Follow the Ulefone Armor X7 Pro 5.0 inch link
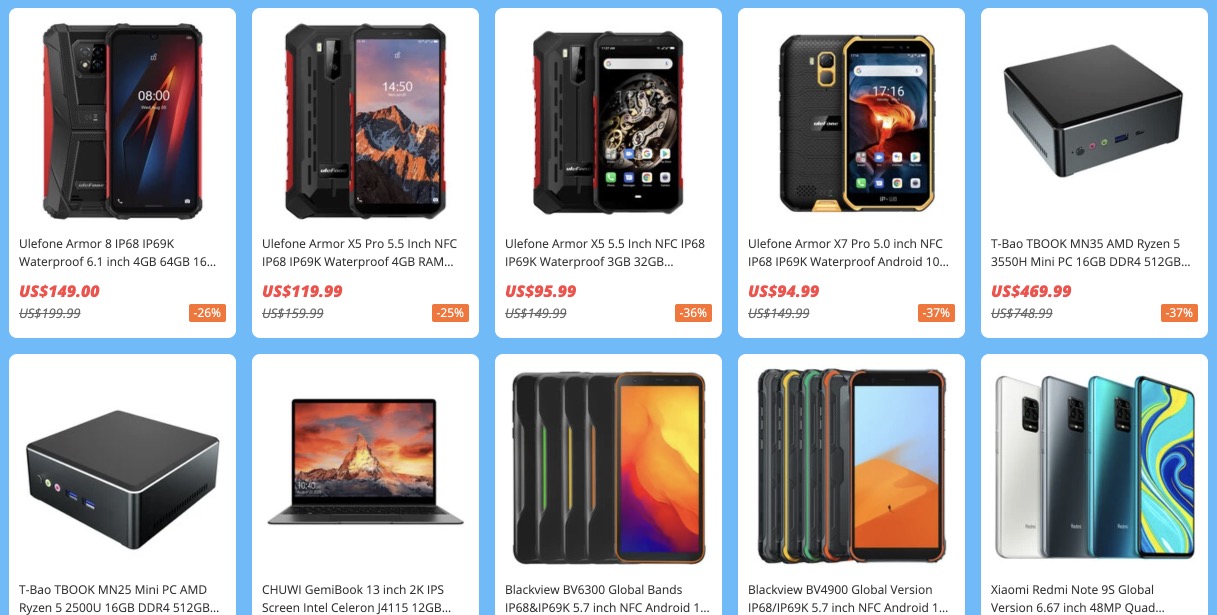This screenshot has height=615, width=1217. pos(845,253)
